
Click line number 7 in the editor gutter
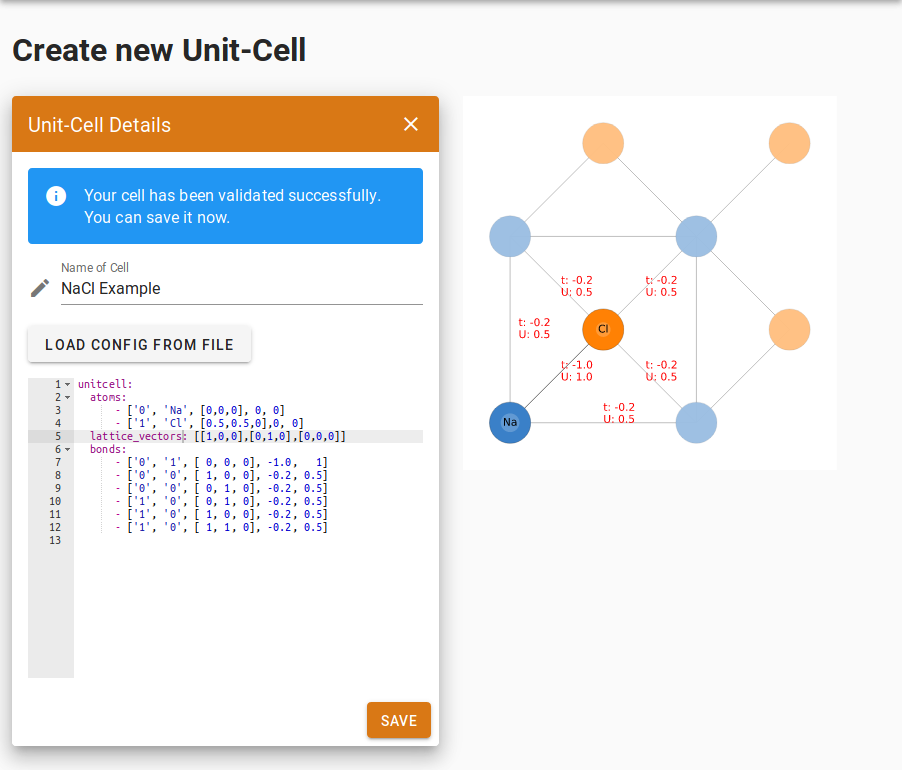(57, 462)
